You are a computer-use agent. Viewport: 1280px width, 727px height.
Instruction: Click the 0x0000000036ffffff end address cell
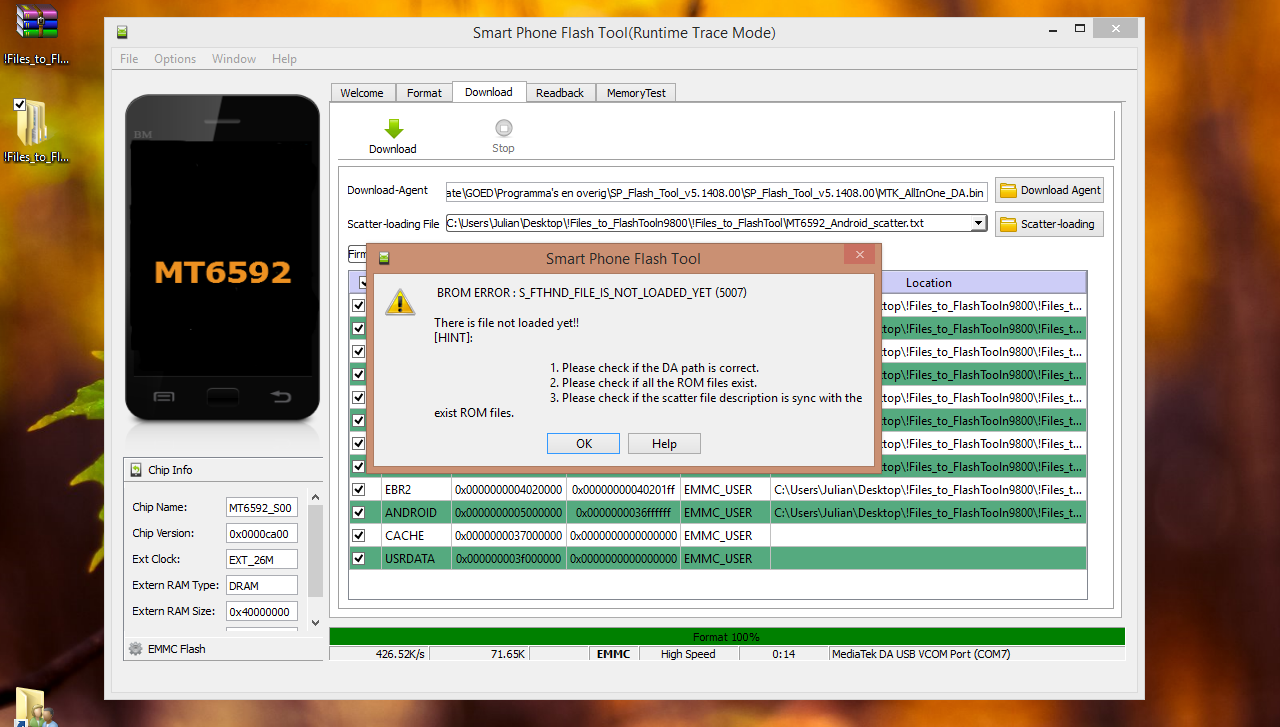pos(623,513)
